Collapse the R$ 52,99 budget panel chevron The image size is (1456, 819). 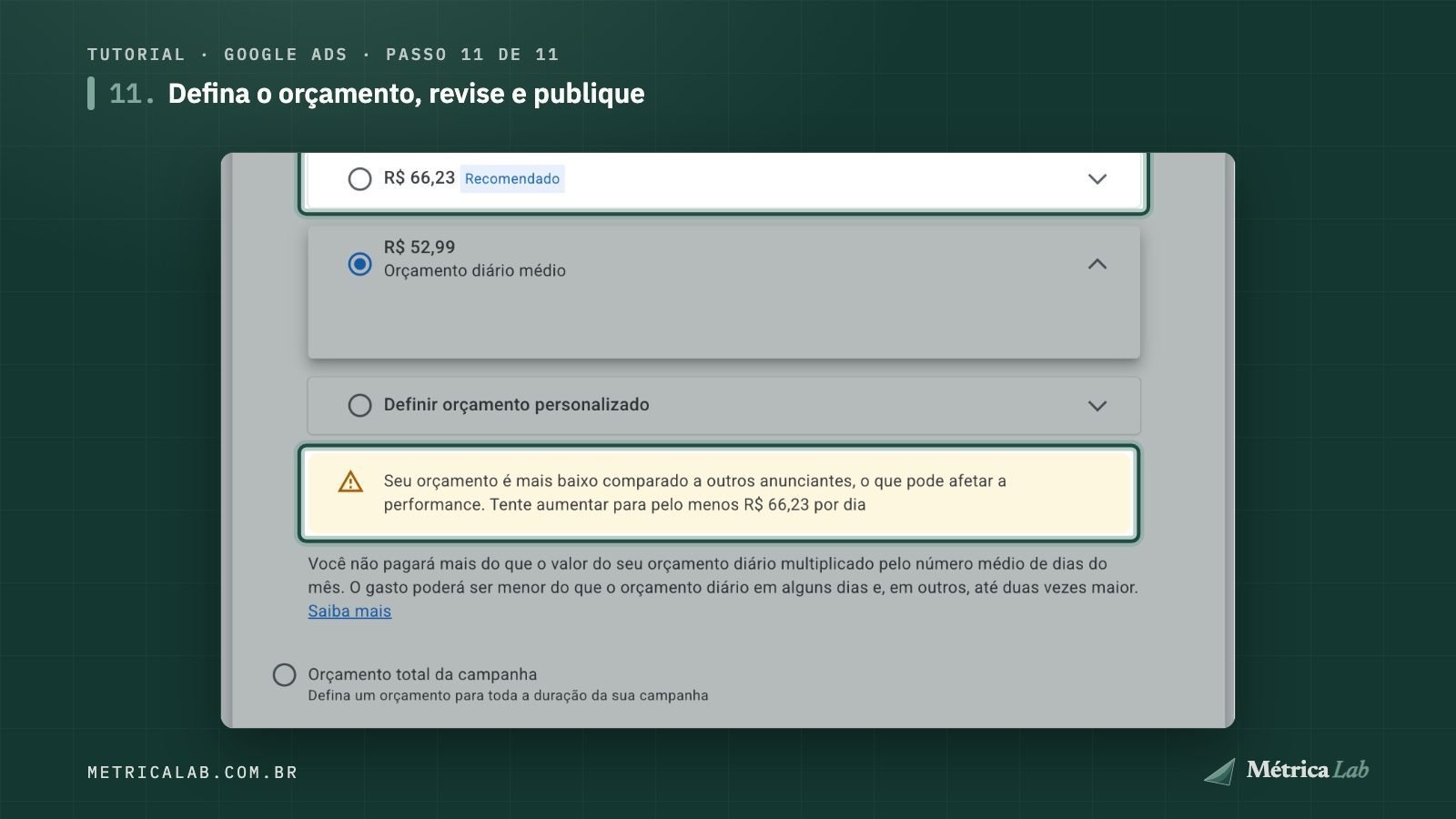[x=1097, y=264]
